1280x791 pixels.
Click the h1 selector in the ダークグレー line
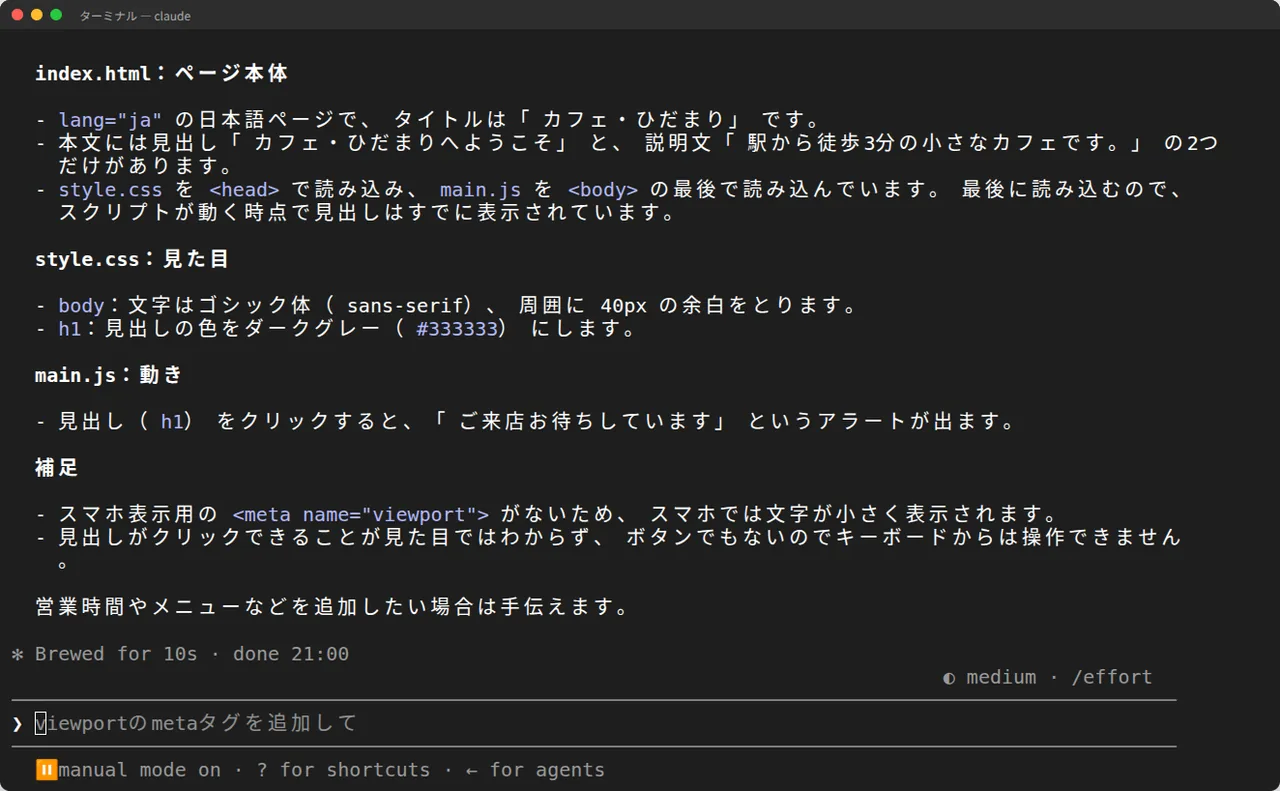70,329
